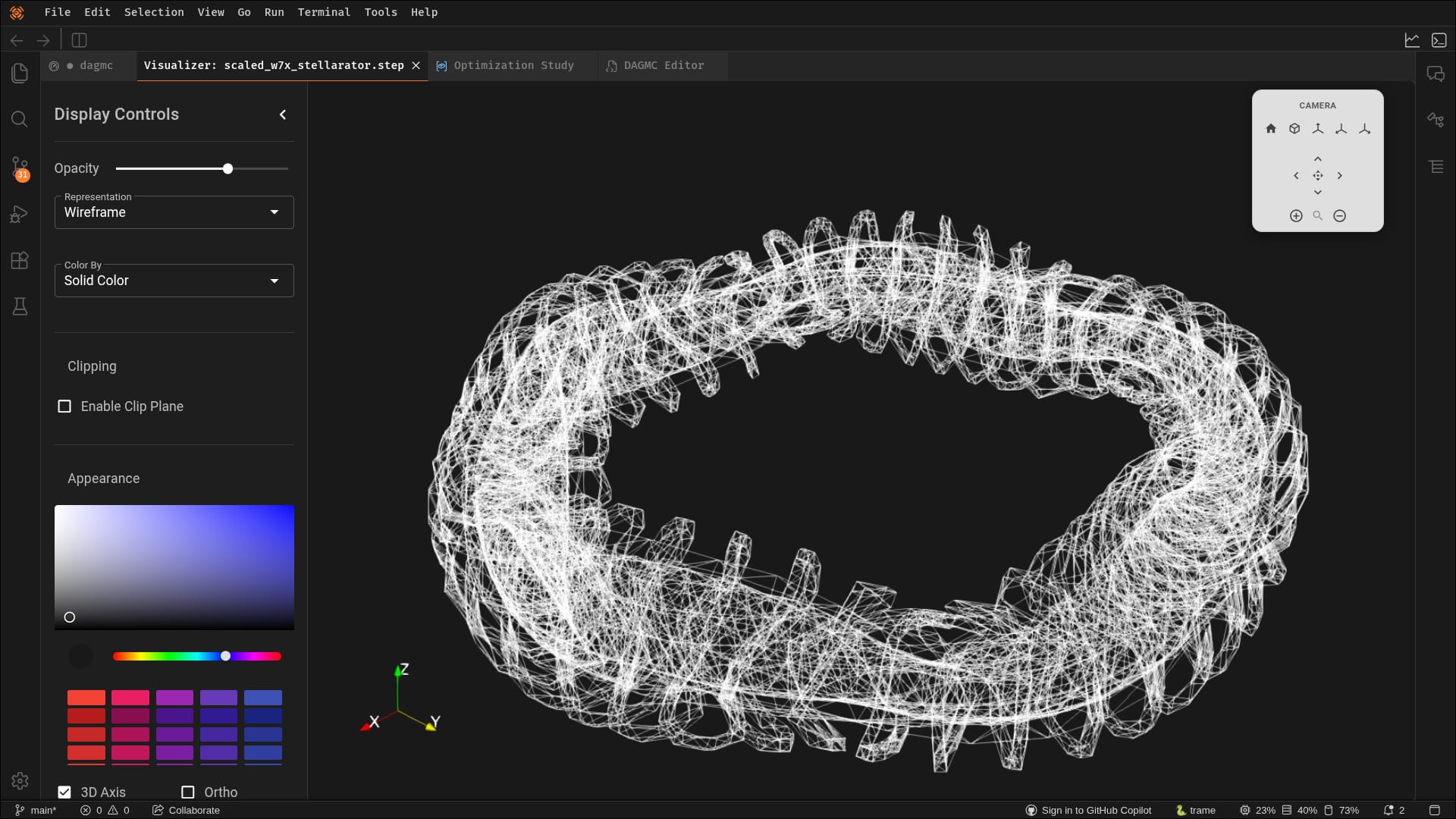Open the File menu

(58, 12)
